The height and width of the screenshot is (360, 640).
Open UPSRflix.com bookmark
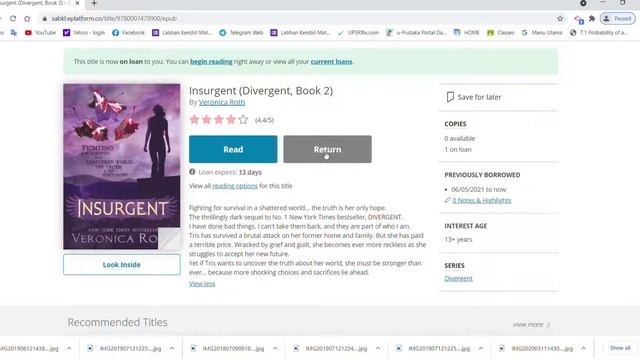point(358,33)
